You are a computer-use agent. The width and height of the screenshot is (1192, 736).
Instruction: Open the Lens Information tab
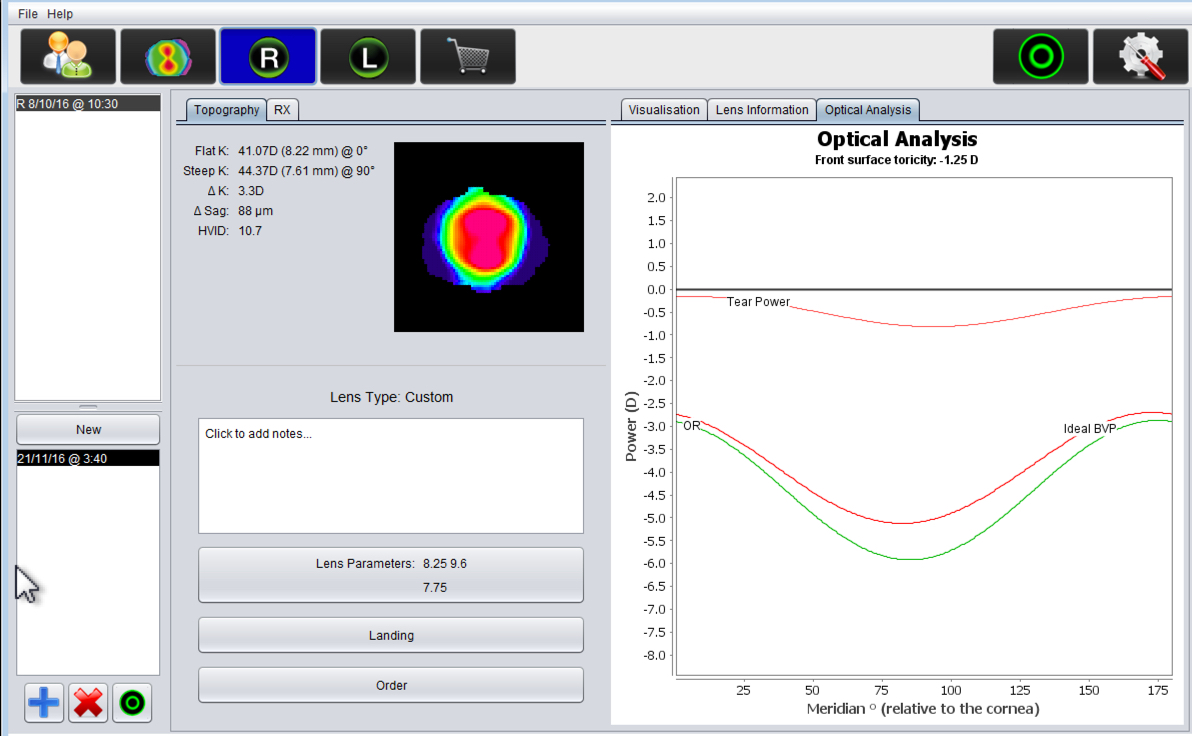point(761,109)
